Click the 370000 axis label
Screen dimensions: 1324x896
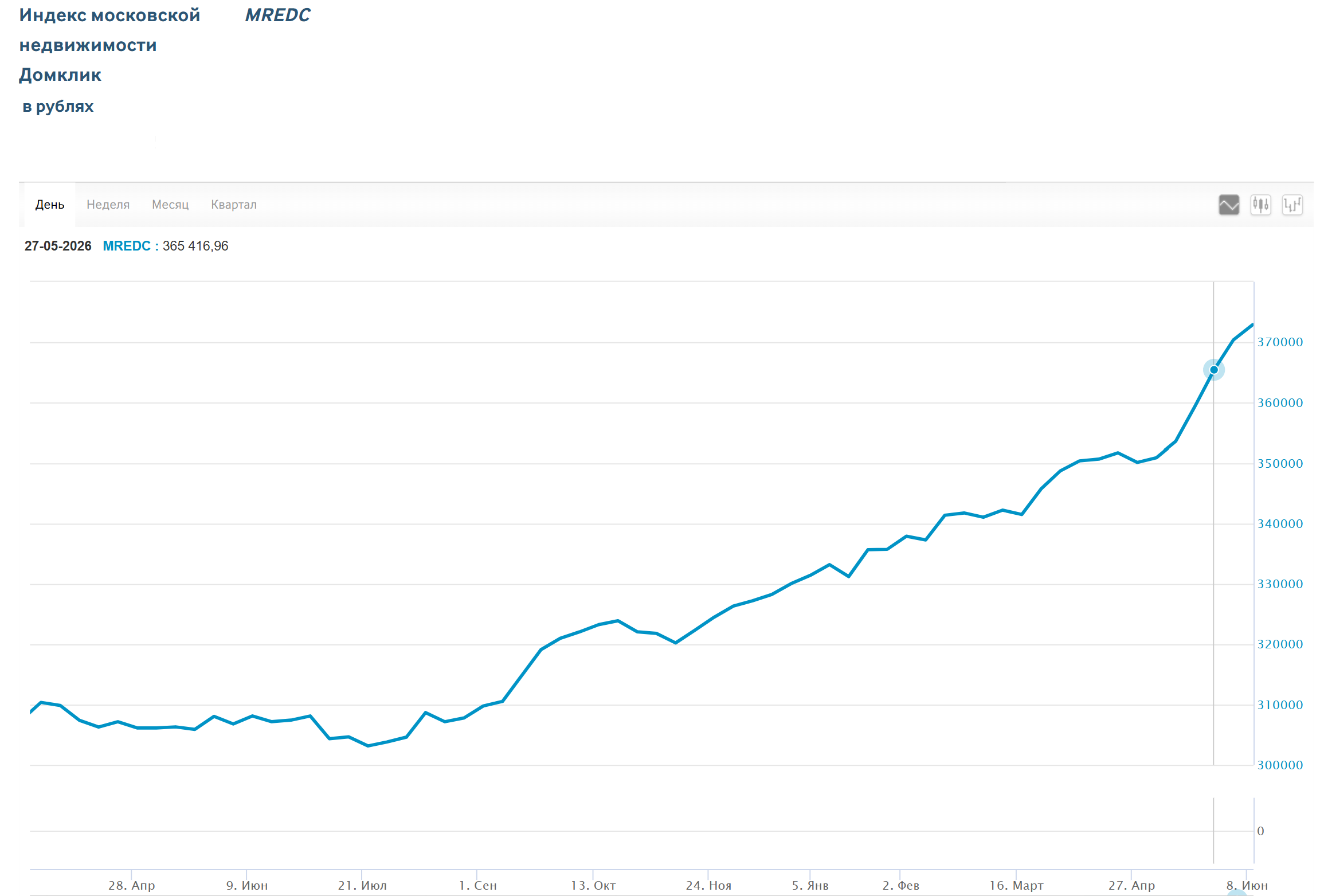[x=1280, y=342]
